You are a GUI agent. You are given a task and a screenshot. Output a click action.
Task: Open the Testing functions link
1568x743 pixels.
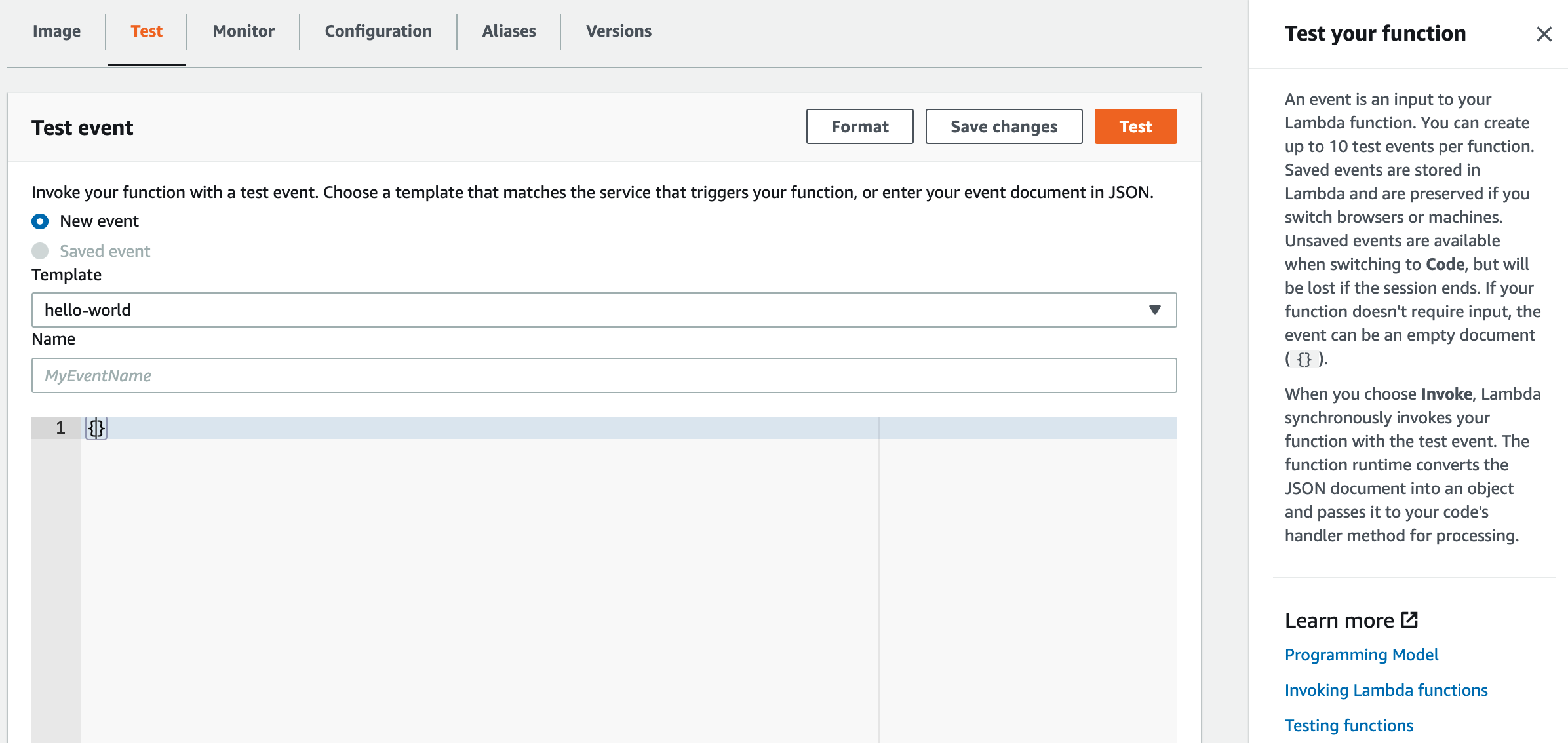pyautogui.click(x=1348, y=725)
